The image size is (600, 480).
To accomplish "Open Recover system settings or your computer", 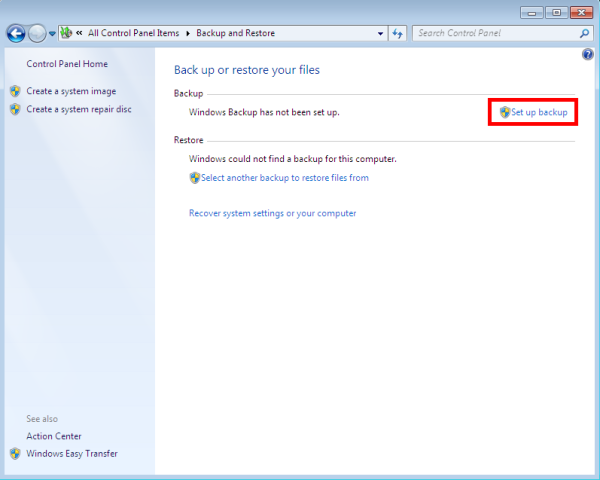I will [x=272, y=213].
